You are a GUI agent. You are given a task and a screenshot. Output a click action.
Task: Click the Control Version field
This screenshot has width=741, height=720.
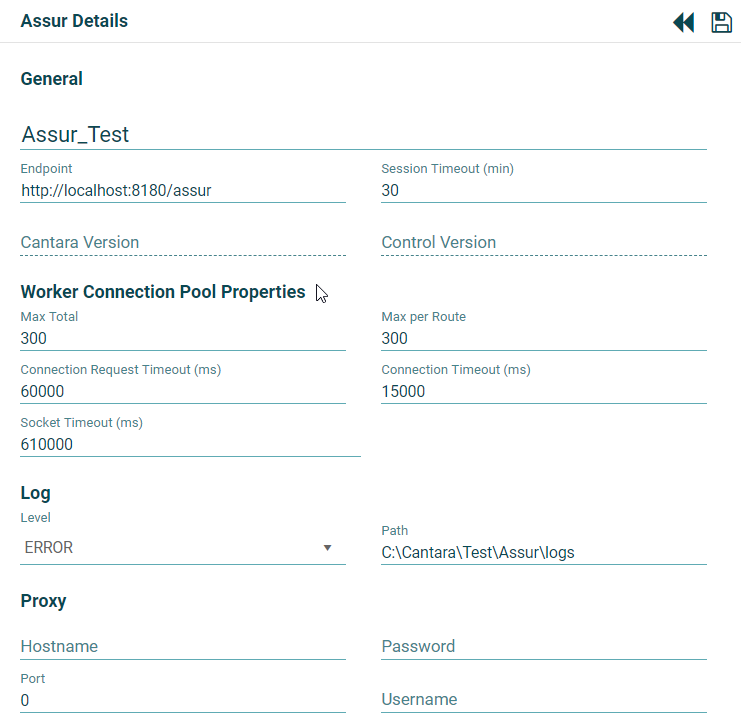click(x=543, y=242)
